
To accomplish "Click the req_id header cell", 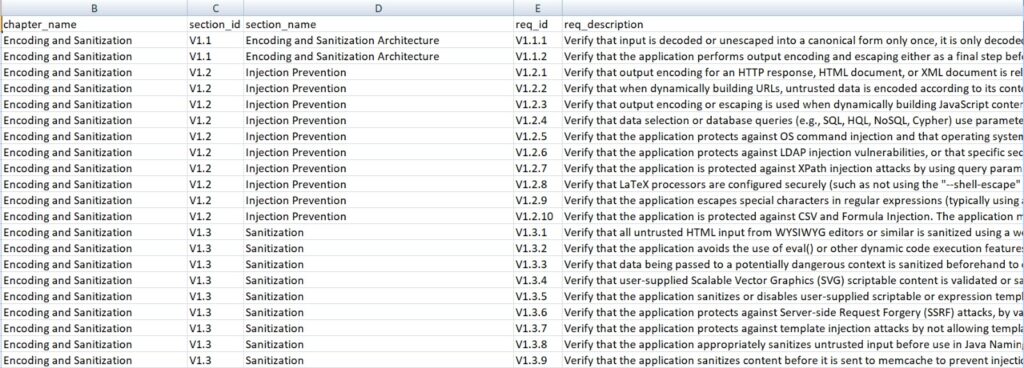I will 537,24.
